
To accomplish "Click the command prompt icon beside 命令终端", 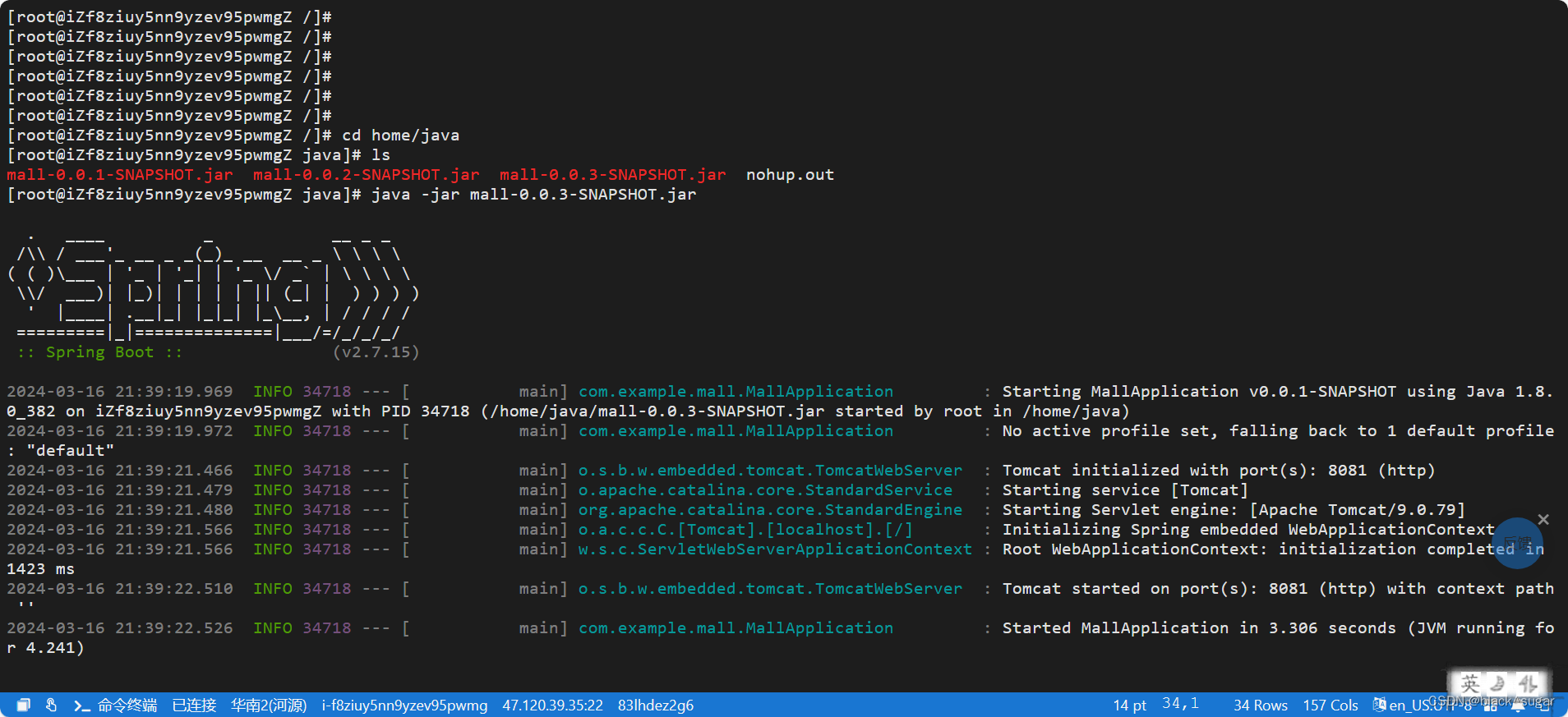I will pos(81,706).
